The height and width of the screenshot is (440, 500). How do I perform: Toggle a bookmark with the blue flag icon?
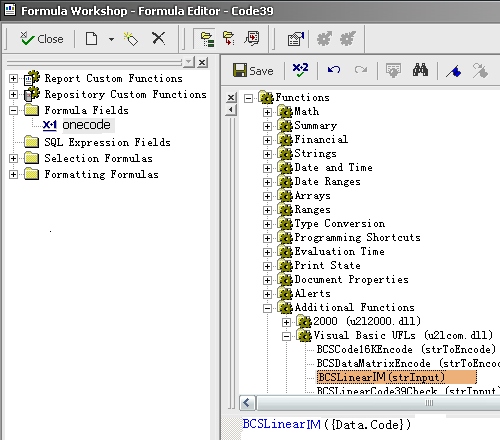454,71
